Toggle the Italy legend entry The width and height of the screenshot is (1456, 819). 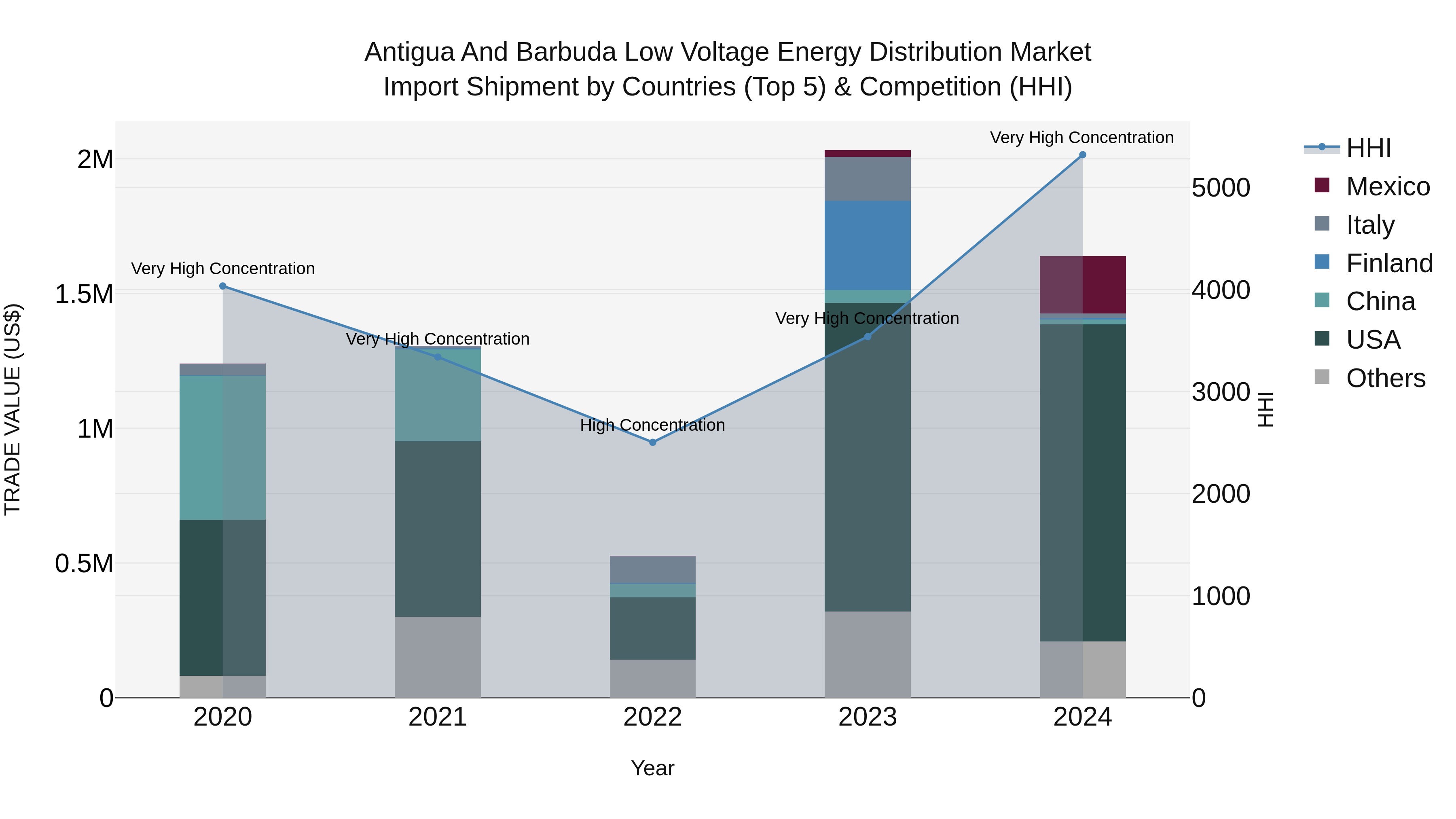[x=1355, y=224]
